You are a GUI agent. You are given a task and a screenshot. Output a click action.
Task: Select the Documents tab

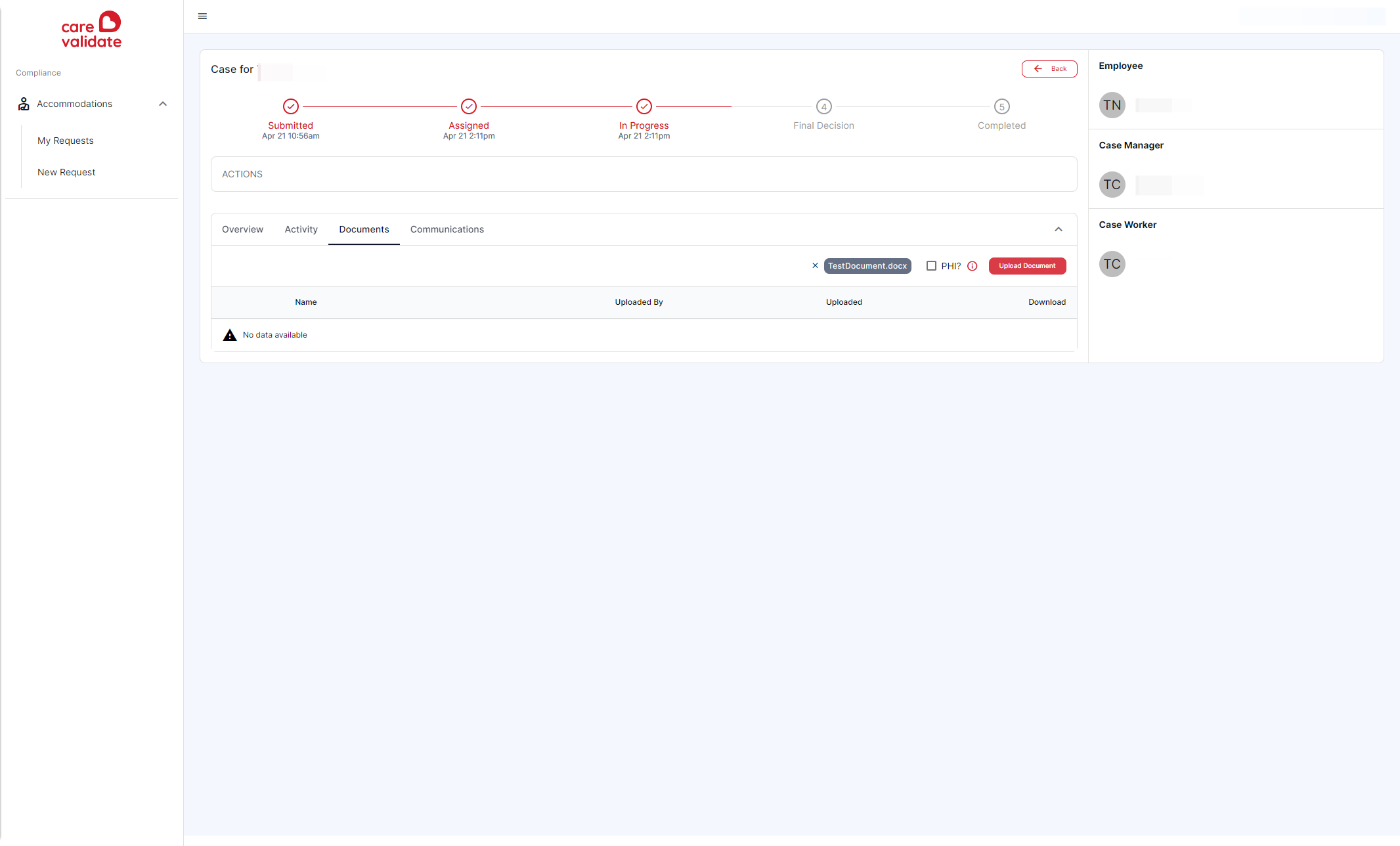click(x=364, y=229)
